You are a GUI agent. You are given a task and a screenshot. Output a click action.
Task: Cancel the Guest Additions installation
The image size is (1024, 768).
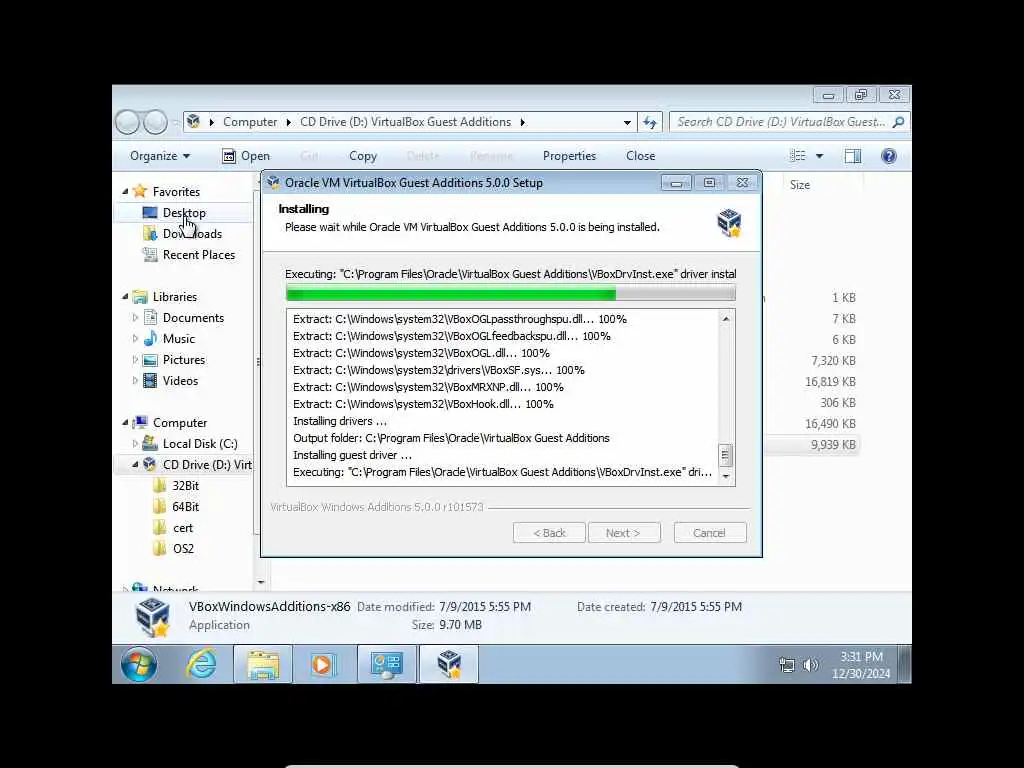709,533
